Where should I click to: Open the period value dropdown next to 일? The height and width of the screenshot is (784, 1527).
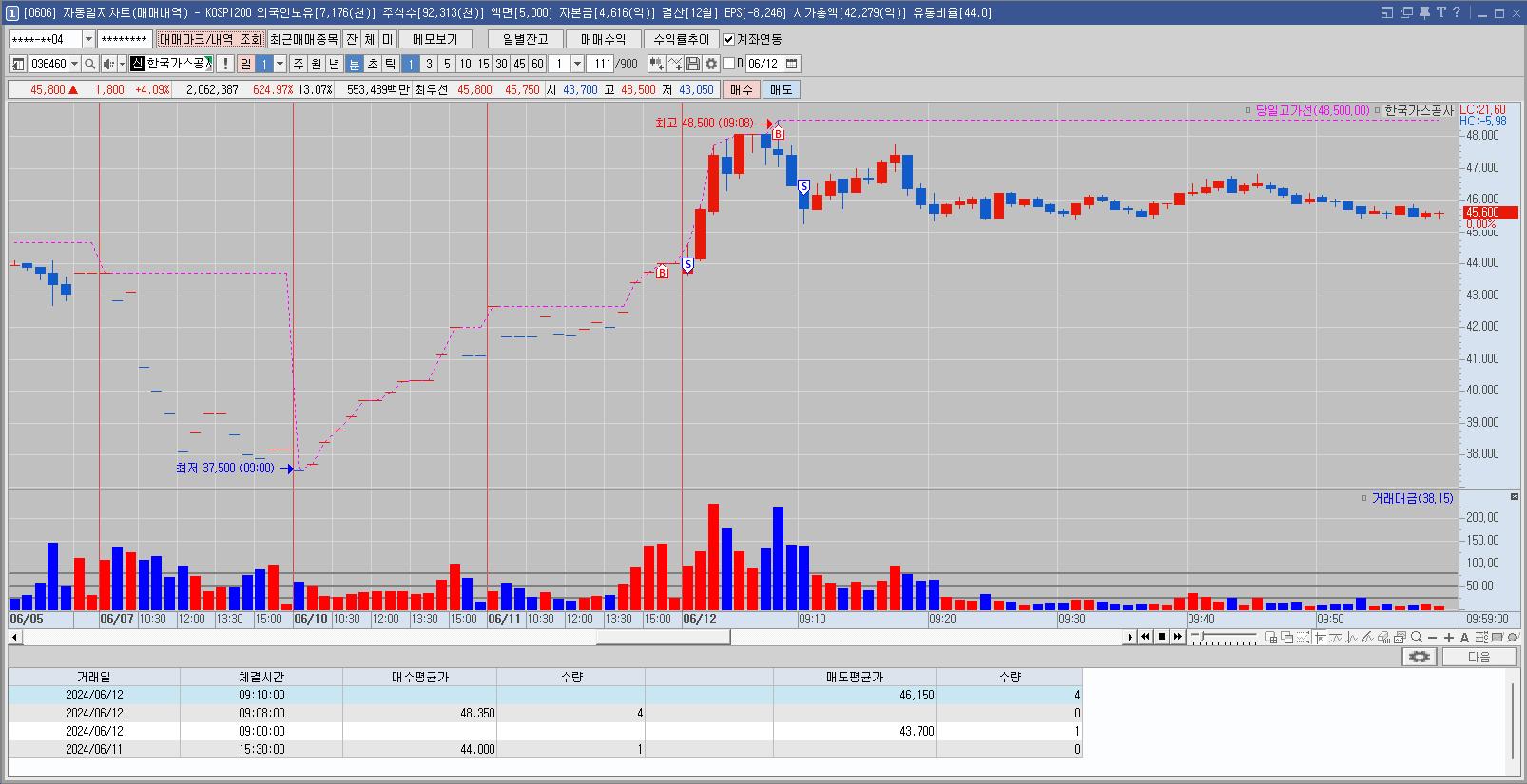click(280, 64)
